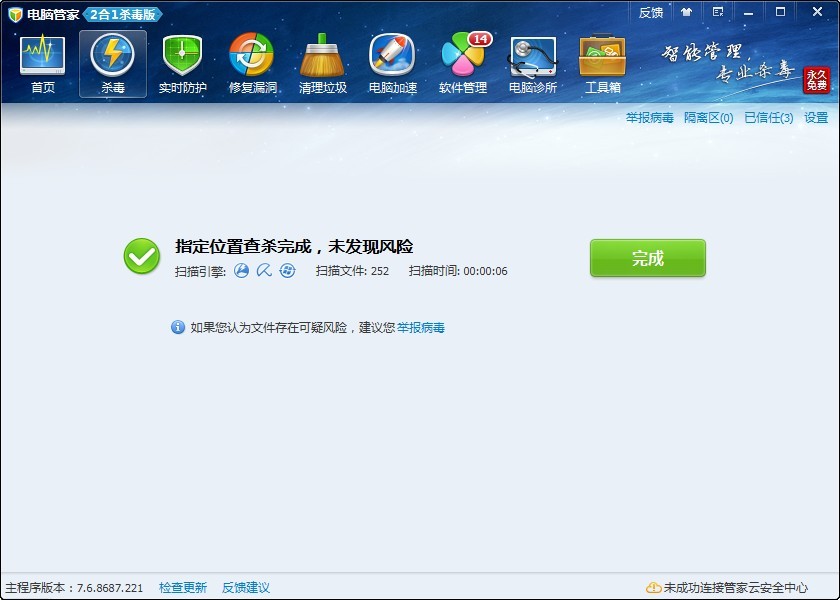Open the main menu icon beside the shirt

pos(718,12)
